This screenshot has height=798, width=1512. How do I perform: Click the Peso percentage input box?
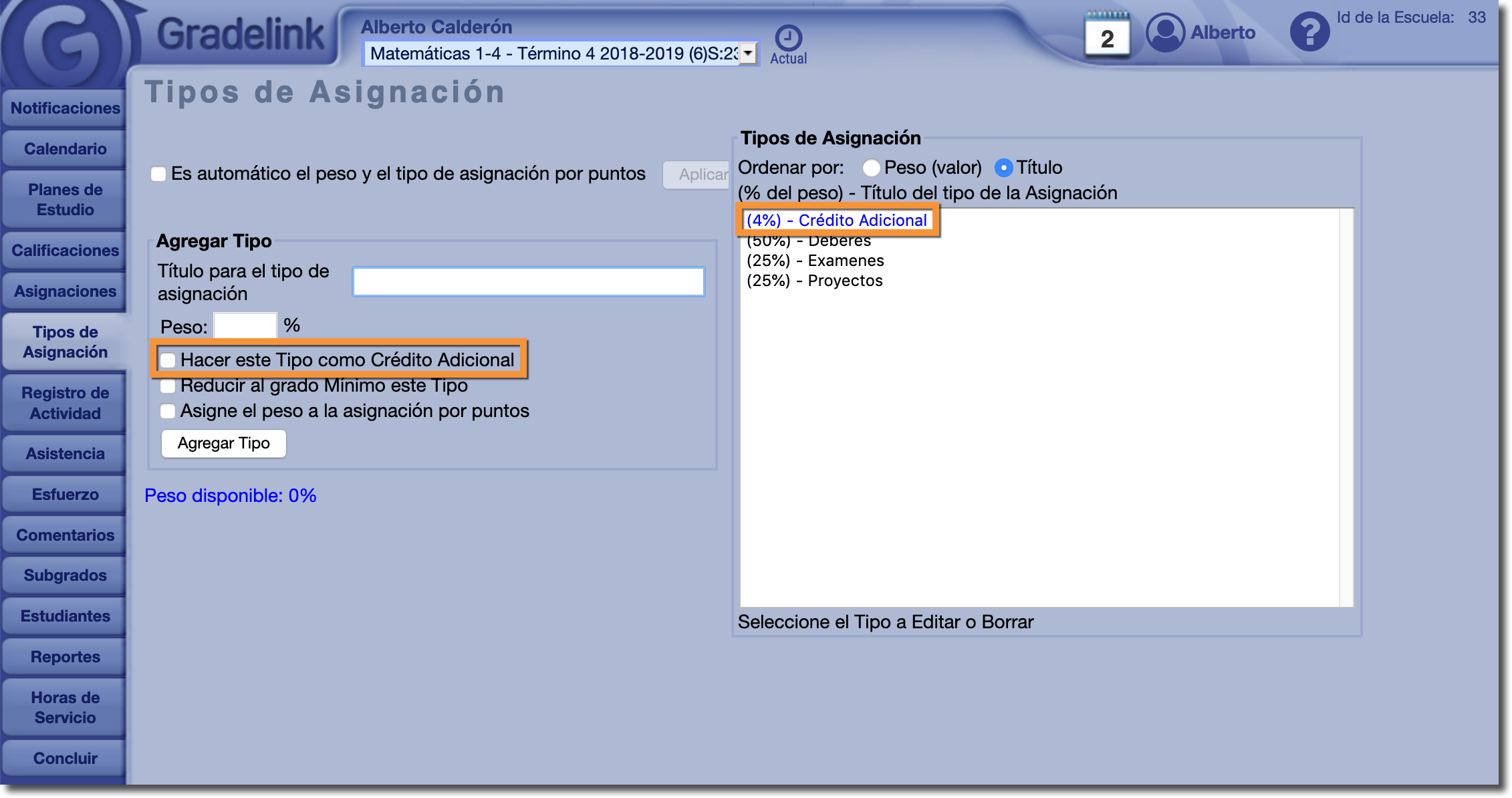tap(245, 326)
